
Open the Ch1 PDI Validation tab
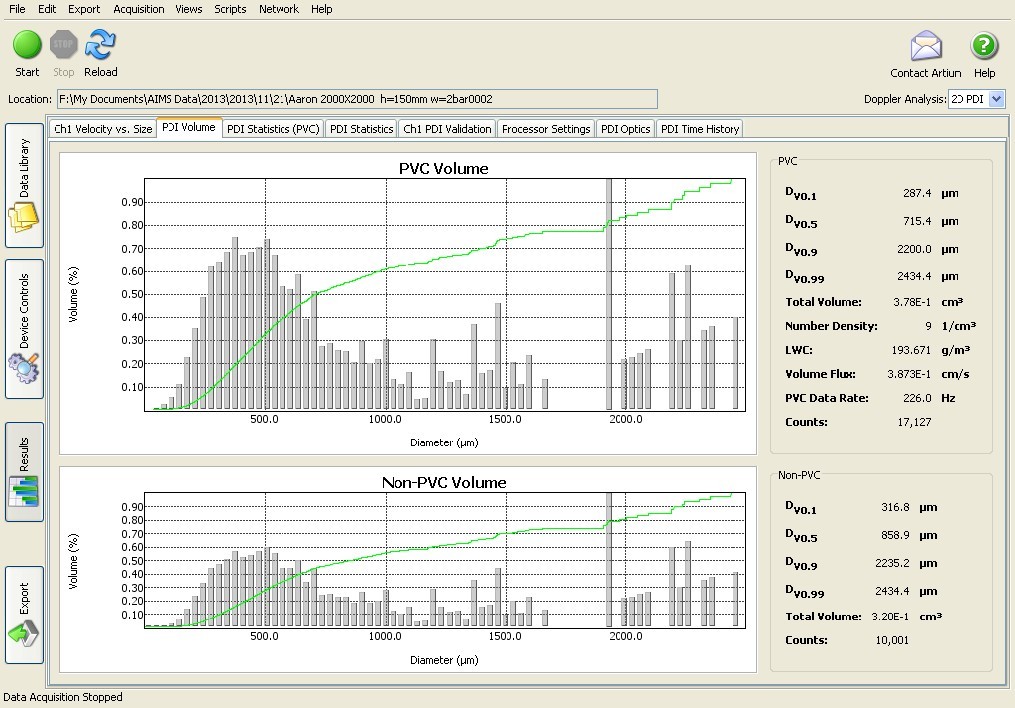tap(447, 129)
